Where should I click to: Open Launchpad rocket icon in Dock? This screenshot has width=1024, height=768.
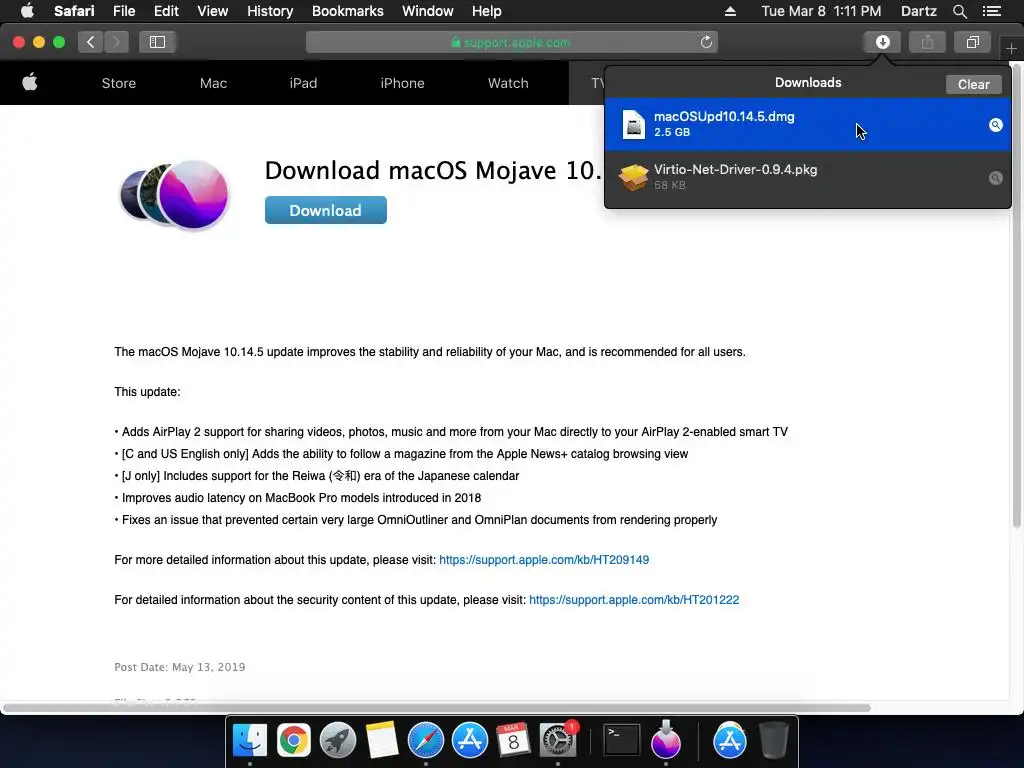coord(338,740)
